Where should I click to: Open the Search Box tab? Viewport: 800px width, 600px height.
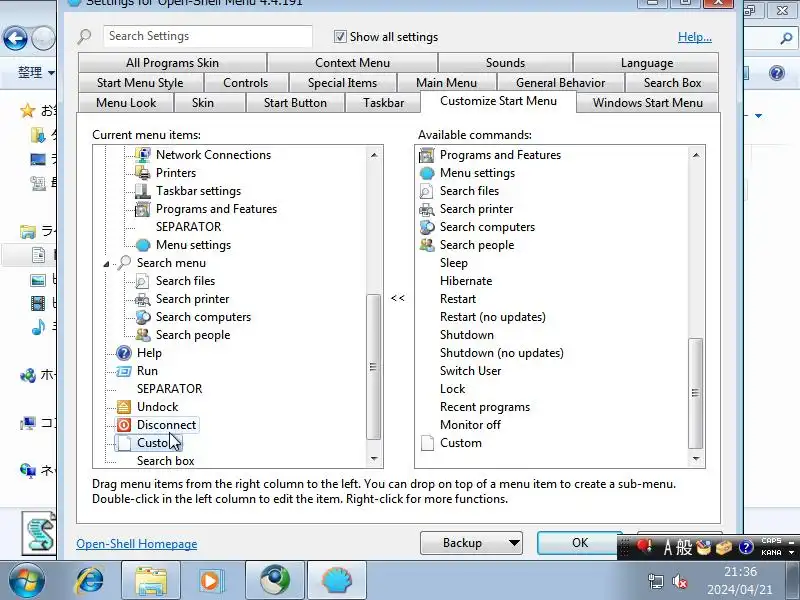point(672,83)
